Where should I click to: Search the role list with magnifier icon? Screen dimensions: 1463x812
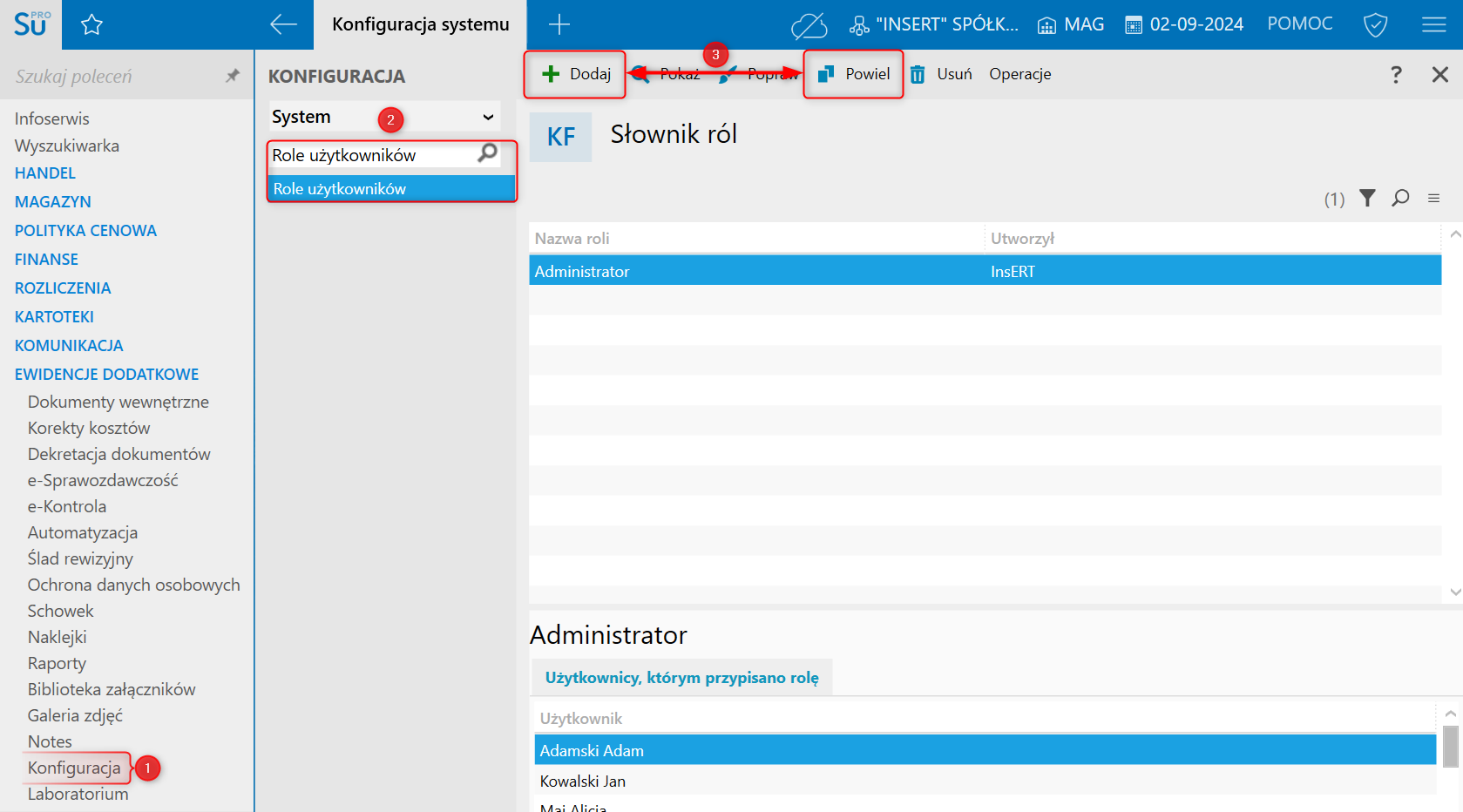click(1400, 199)
